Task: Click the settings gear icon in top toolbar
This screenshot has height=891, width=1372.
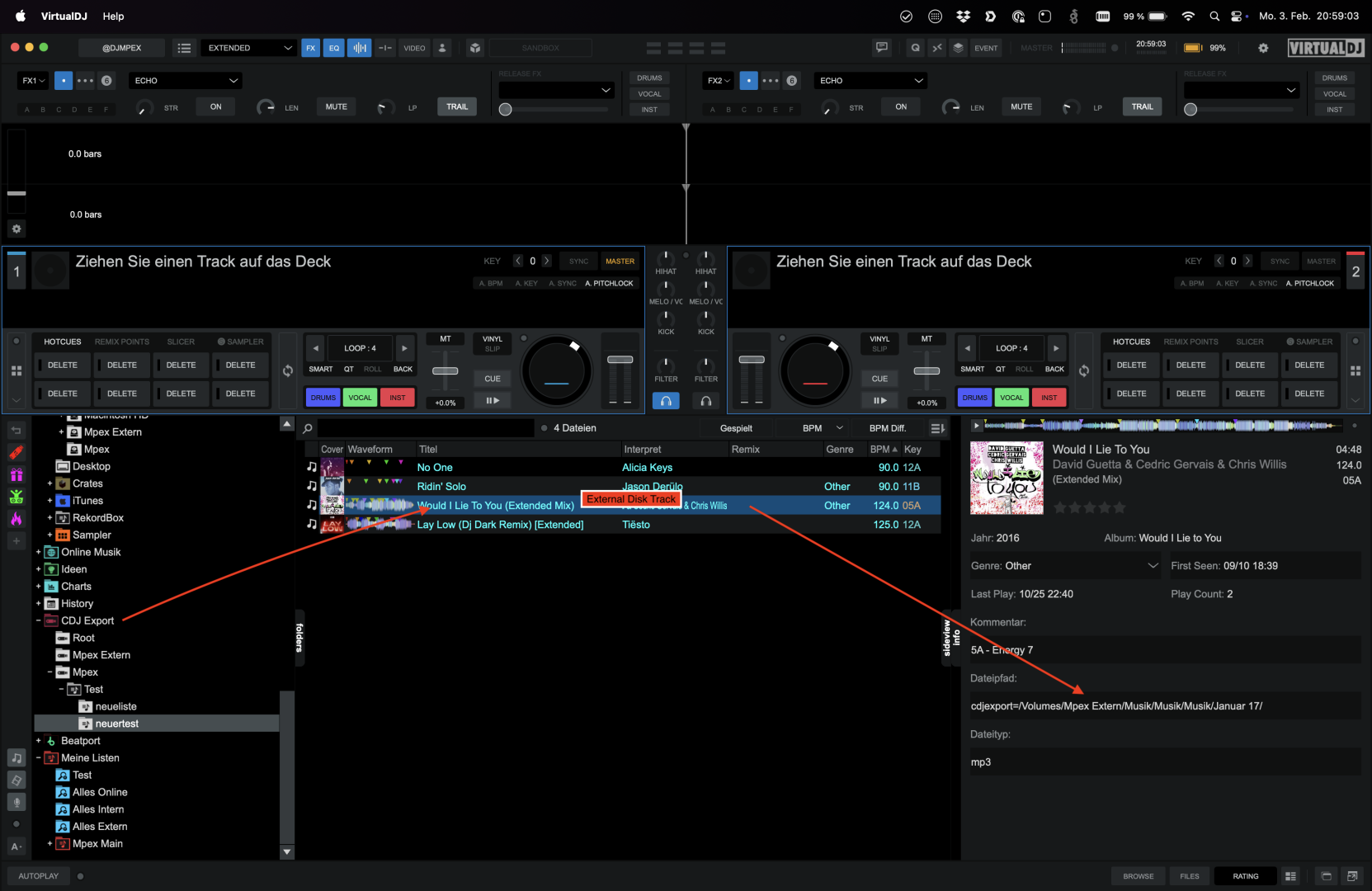Action: 1262,48
